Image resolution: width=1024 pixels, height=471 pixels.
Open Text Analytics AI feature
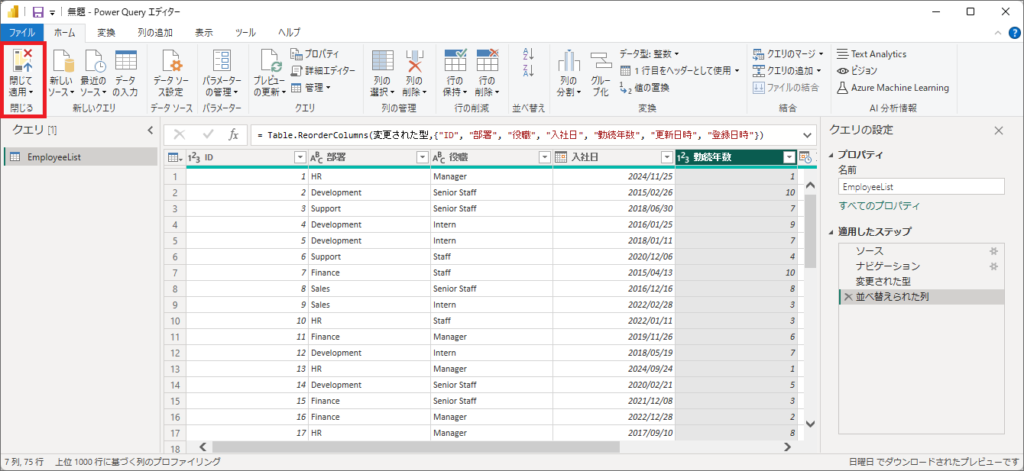coord(871,54)
